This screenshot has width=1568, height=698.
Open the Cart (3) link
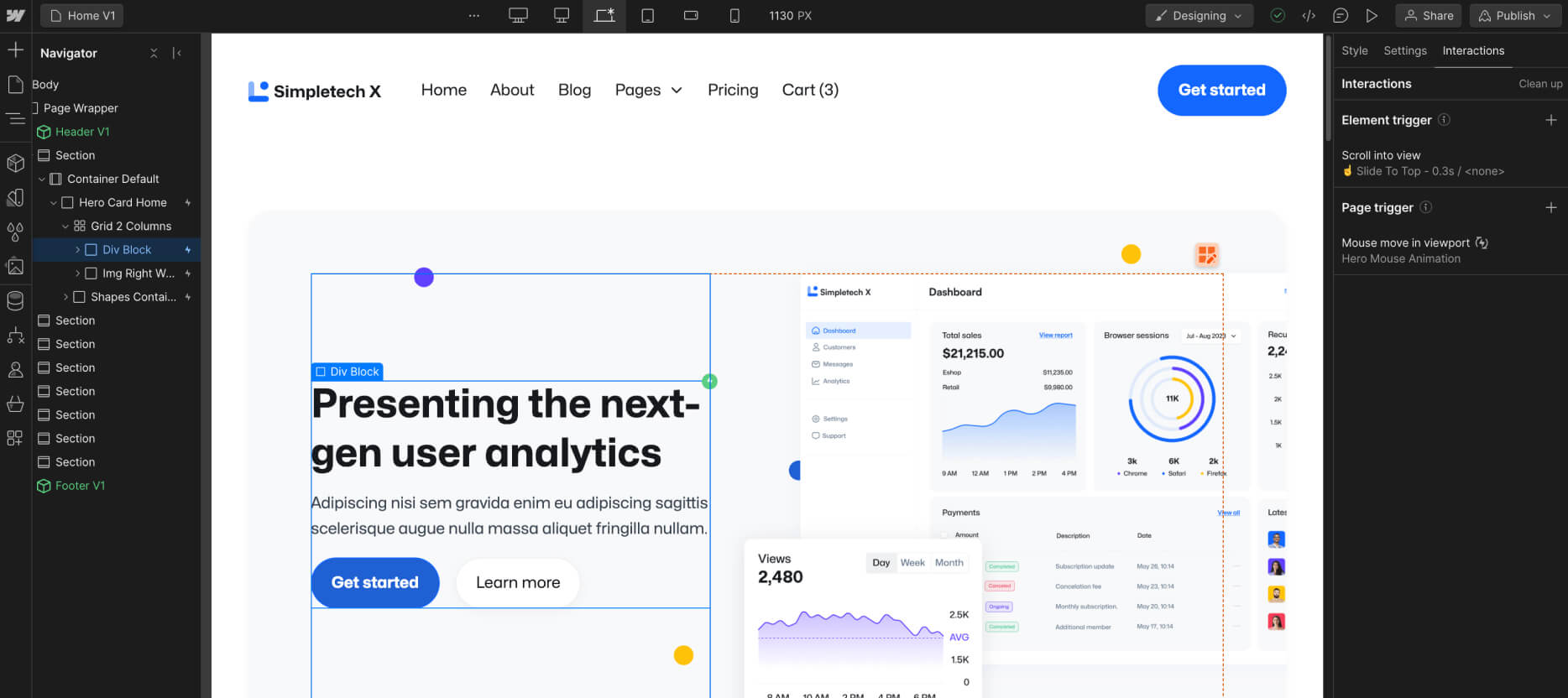tap(810, 90)
